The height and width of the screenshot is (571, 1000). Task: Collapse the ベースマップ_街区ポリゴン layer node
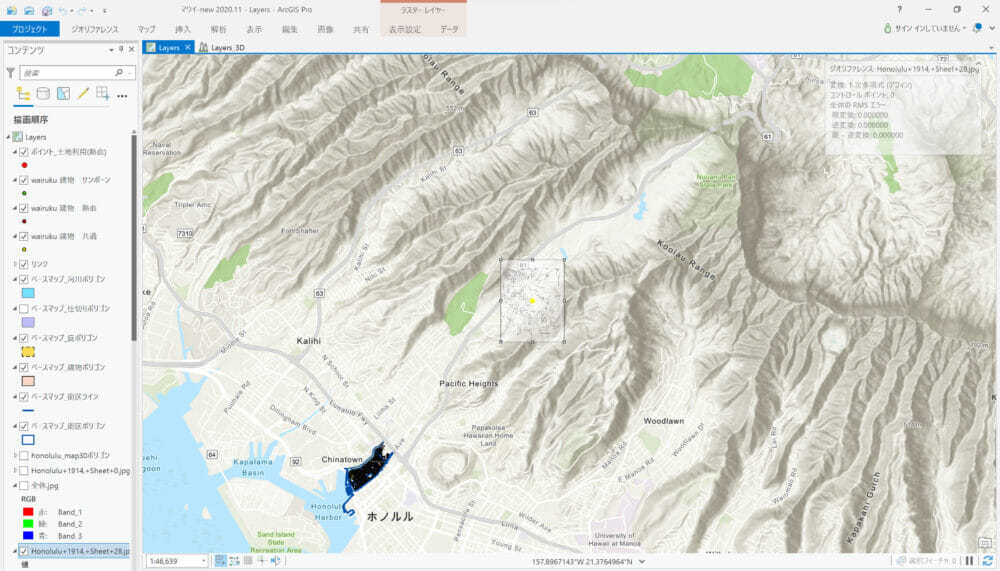(x=15, y=426)
